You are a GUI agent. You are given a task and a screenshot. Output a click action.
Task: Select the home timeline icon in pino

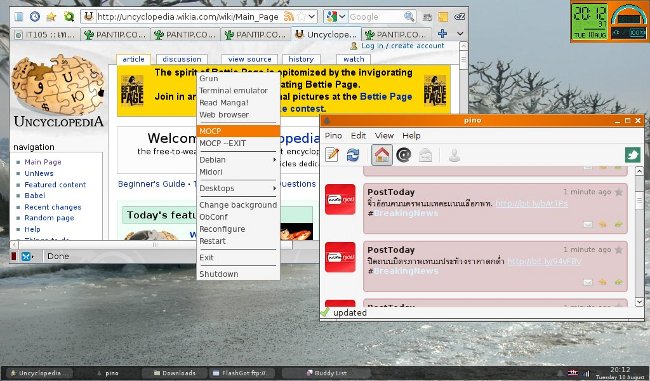[382, 155]
